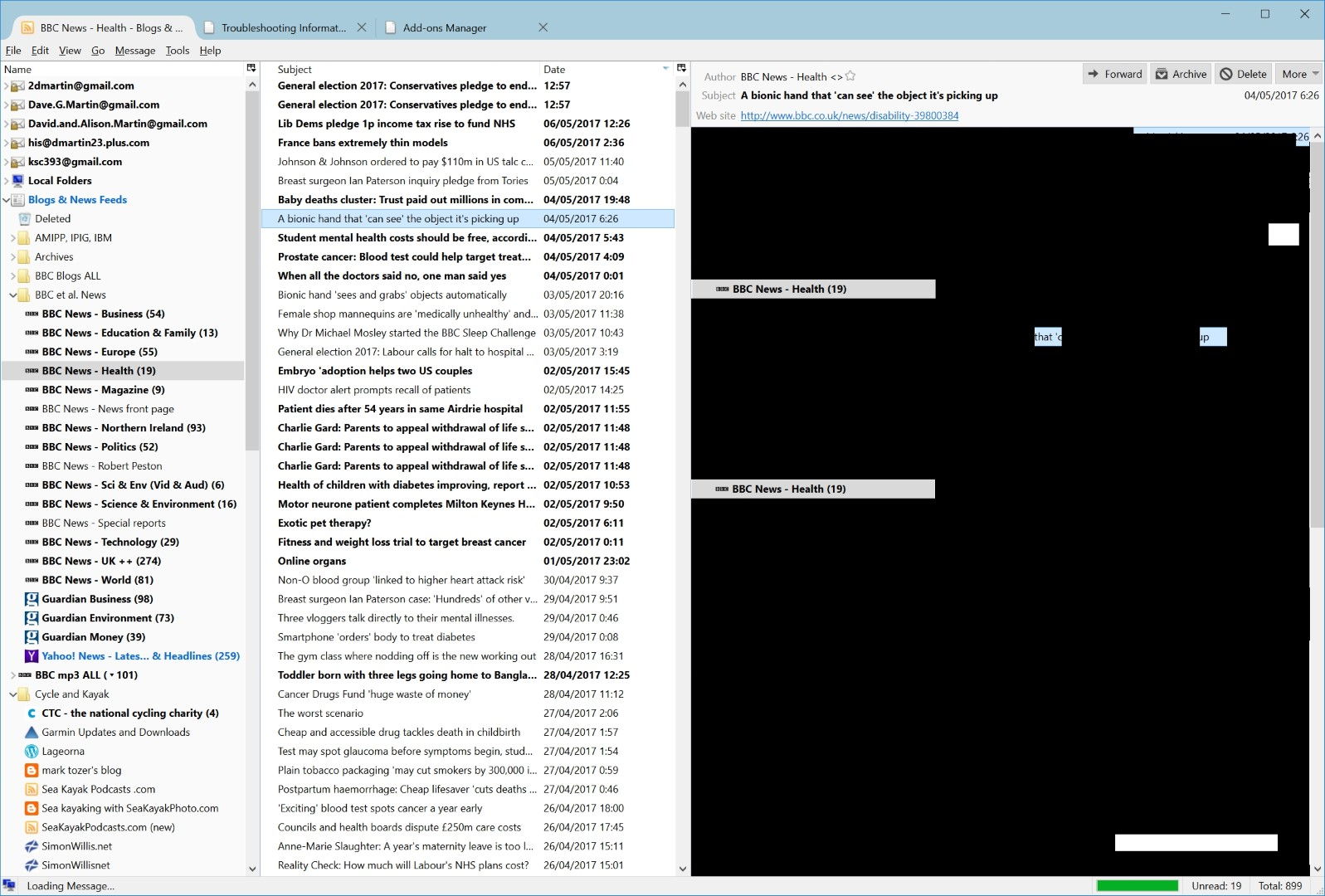Star the open bionic hand message
1325x896 pixels.
coord(850,76)
